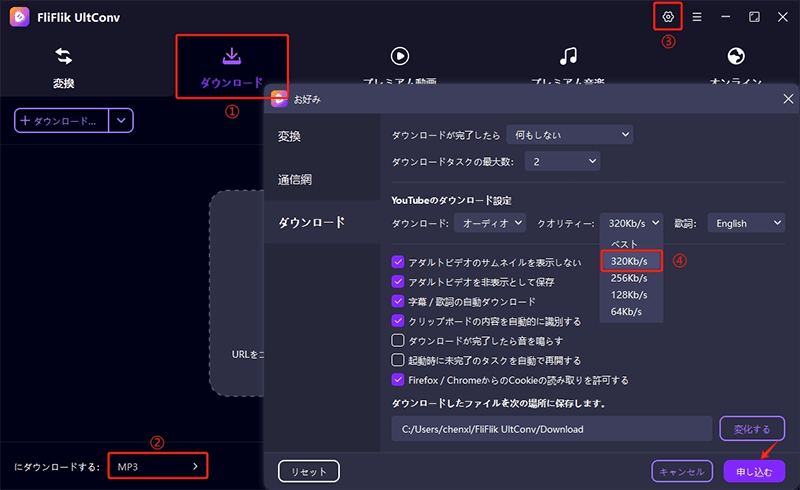The width and height of the screenshot is (800, 490).
Task: Click the キャンセル cancel button
Action: (x=682, y=472)
